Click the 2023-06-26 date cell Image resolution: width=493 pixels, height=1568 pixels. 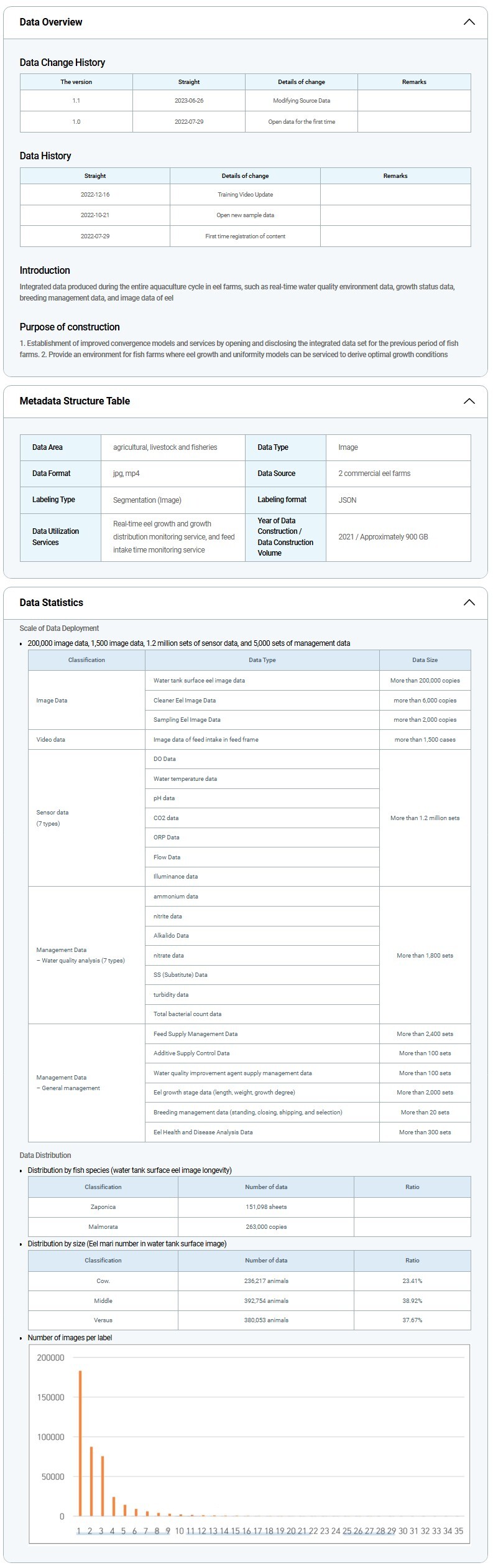click(189, 101)
